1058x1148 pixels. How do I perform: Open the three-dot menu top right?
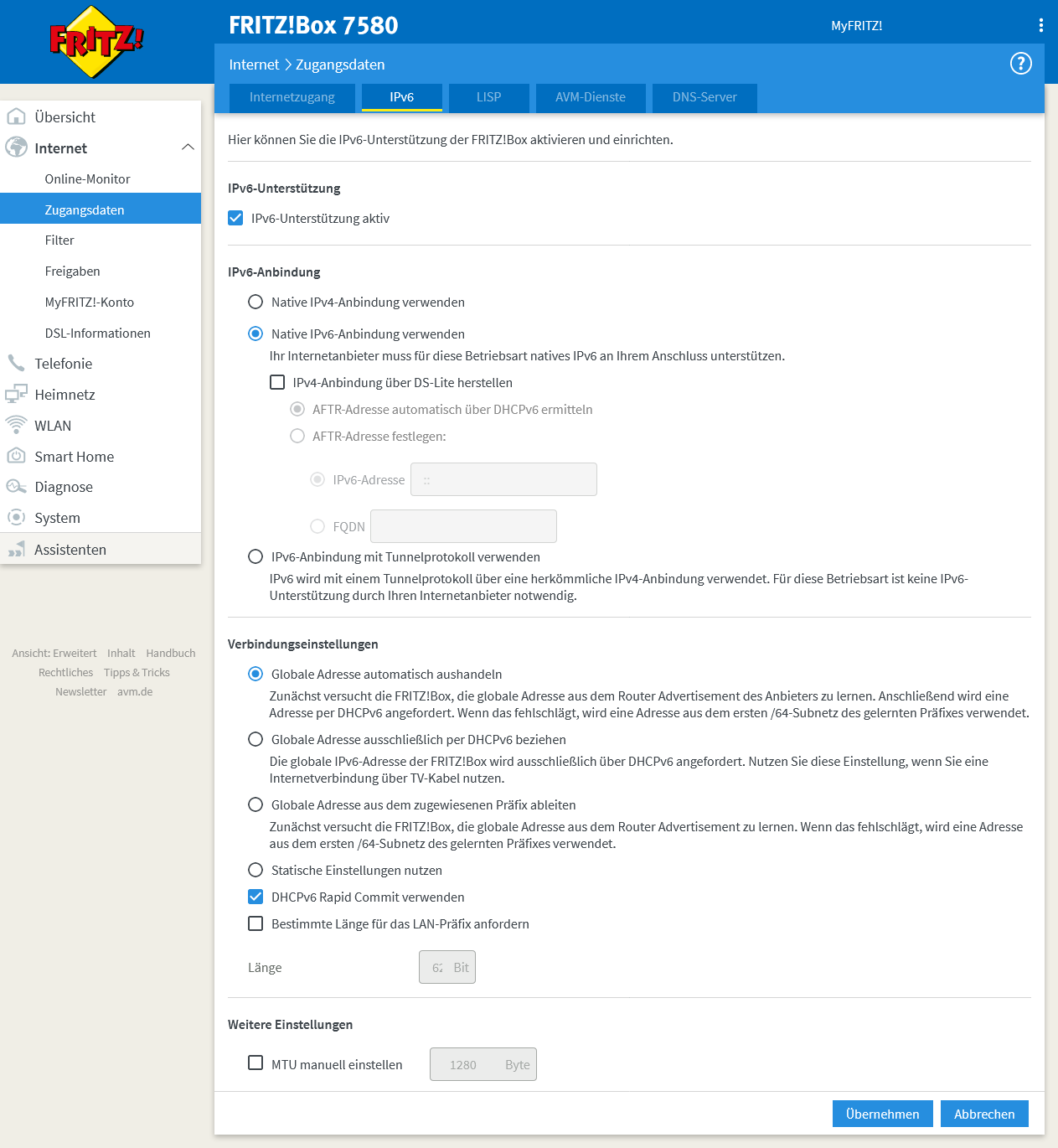[1041, 25]
